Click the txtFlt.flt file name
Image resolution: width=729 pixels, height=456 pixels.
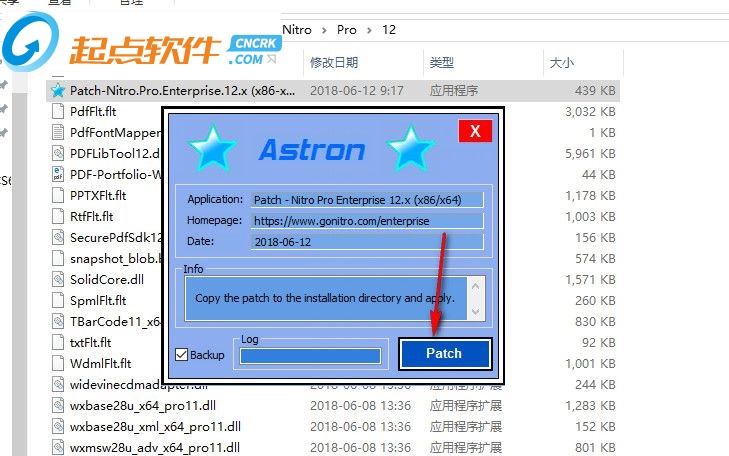tap(91, 343)
